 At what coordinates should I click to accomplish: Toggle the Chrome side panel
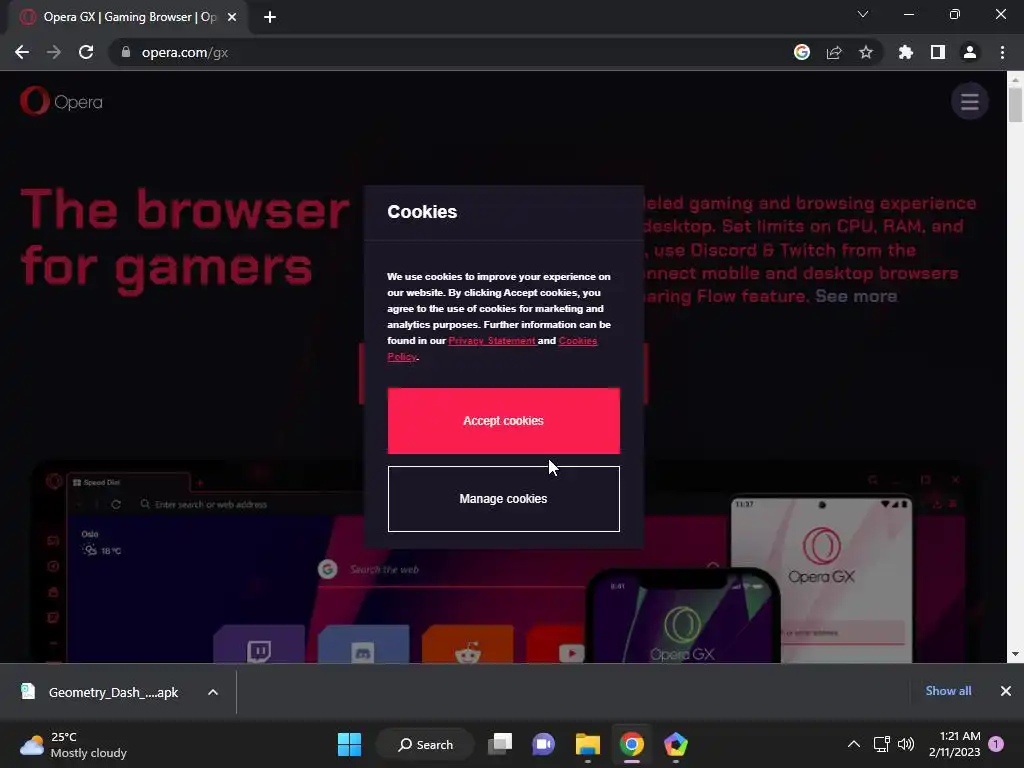tap(938, 52)
